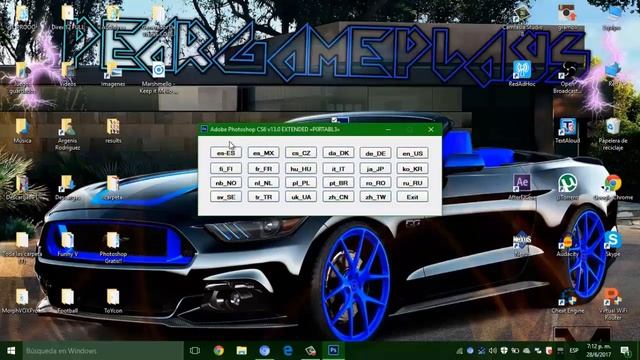Select the Papelera de reciclaje icon

click(613, 134)
